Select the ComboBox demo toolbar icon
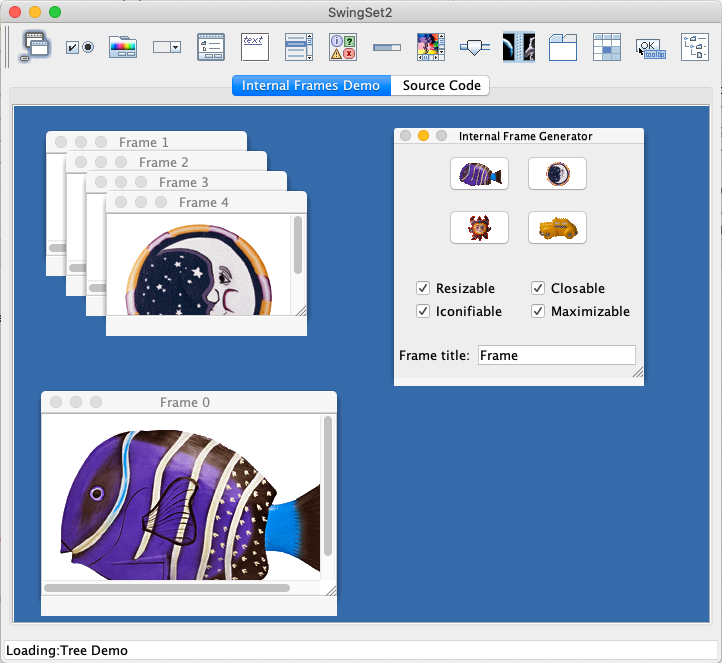 [x=166, y=47]
